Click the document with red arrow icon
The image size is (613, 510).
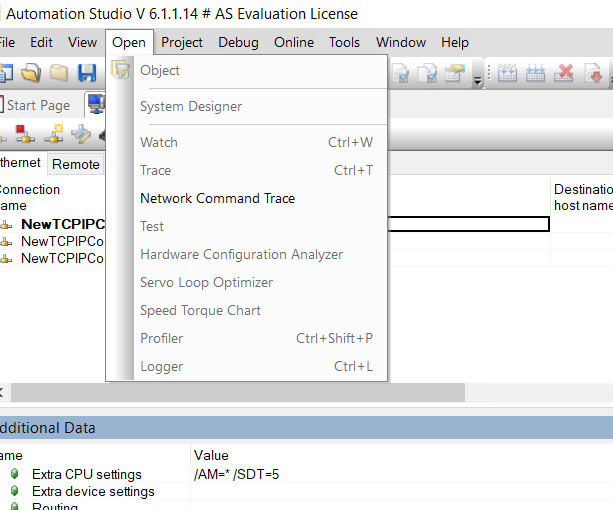[593, 73]
